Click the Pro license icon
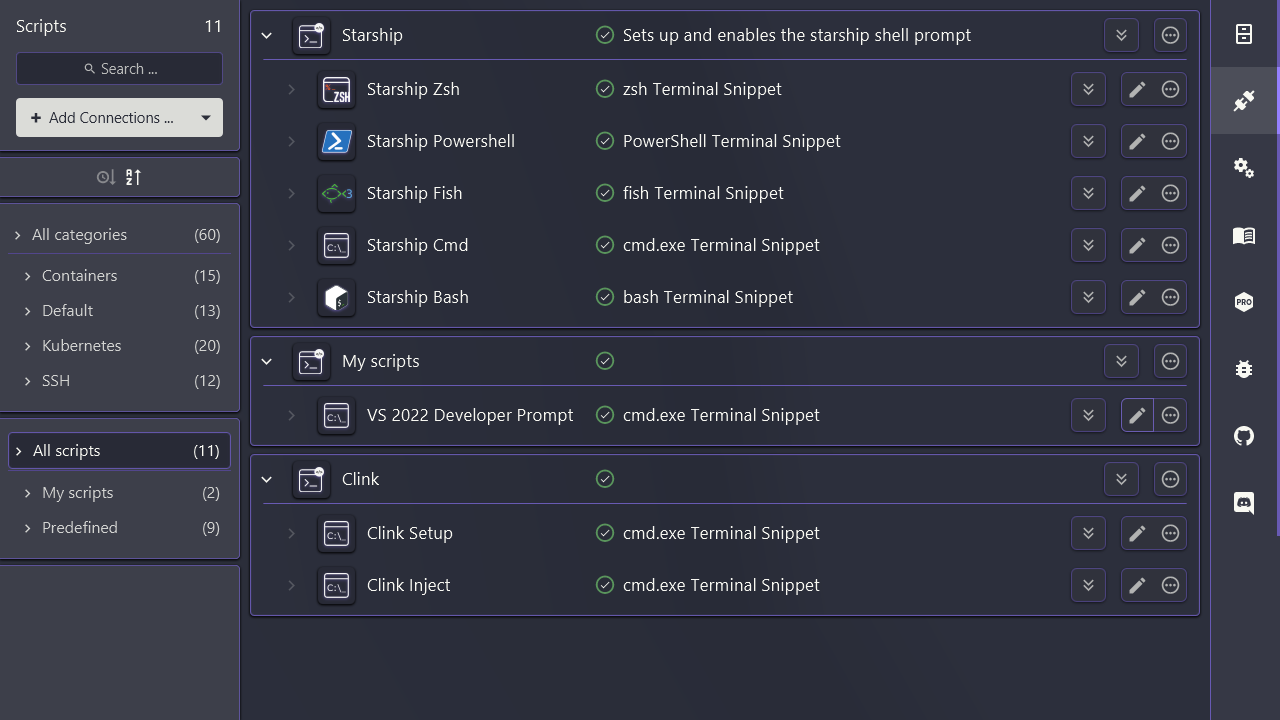1280x720 pixels. 1244,302
